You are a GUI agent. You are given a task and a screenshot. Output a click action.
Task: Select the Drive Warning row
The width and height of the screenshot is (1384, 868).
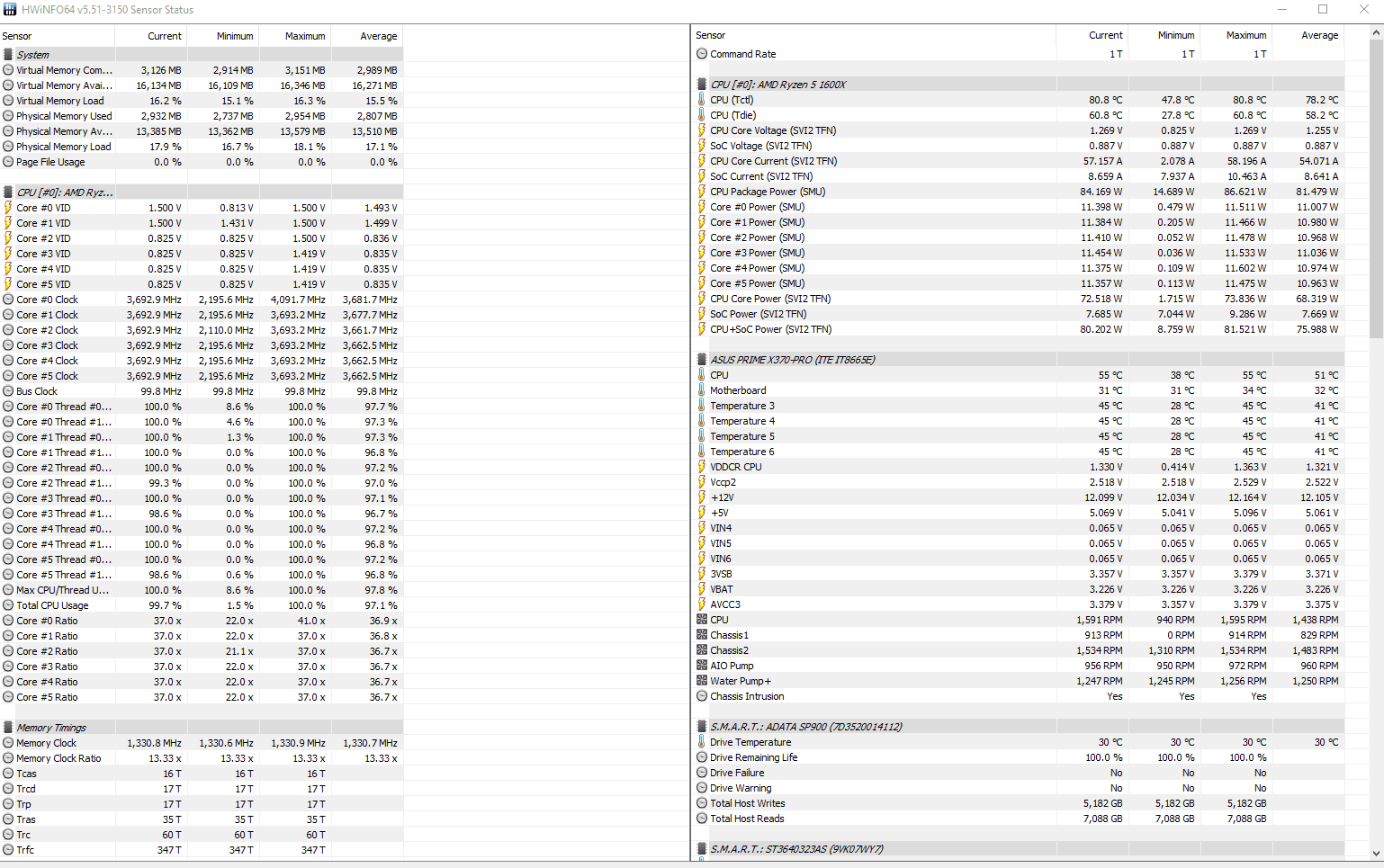[x=1019, y=788]
